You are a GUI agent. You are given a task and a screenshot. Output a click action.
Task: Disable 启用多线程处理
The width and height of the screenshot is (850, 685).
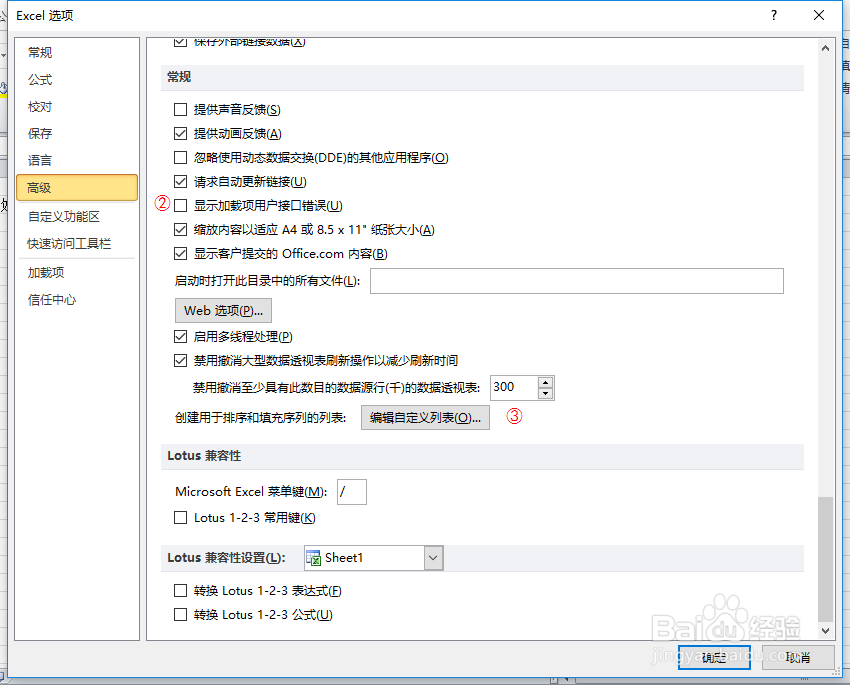[180, 336]
